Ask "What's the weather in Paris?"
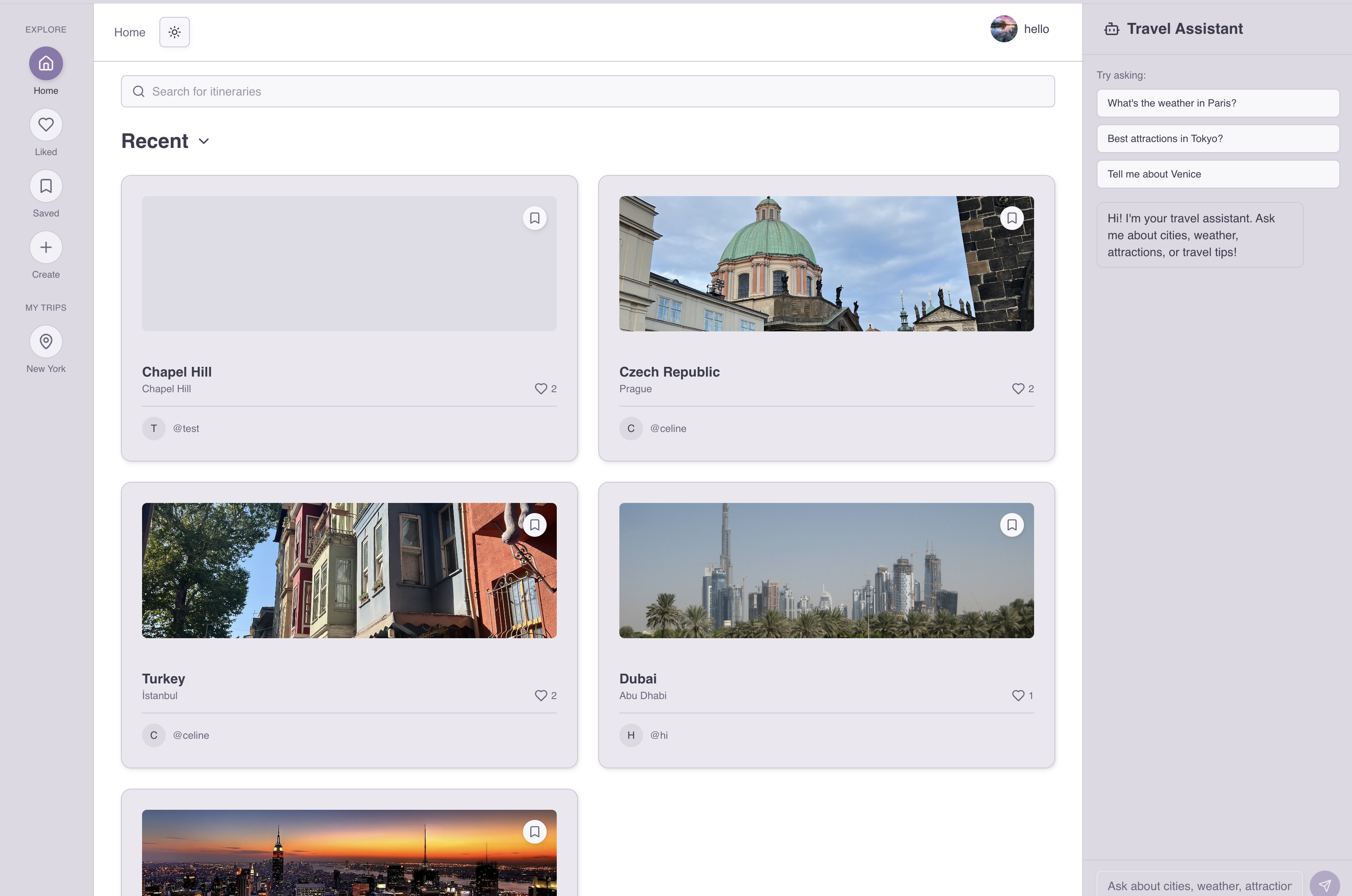Screen dimensions: 1352x896 click(x=1218, y=104)
